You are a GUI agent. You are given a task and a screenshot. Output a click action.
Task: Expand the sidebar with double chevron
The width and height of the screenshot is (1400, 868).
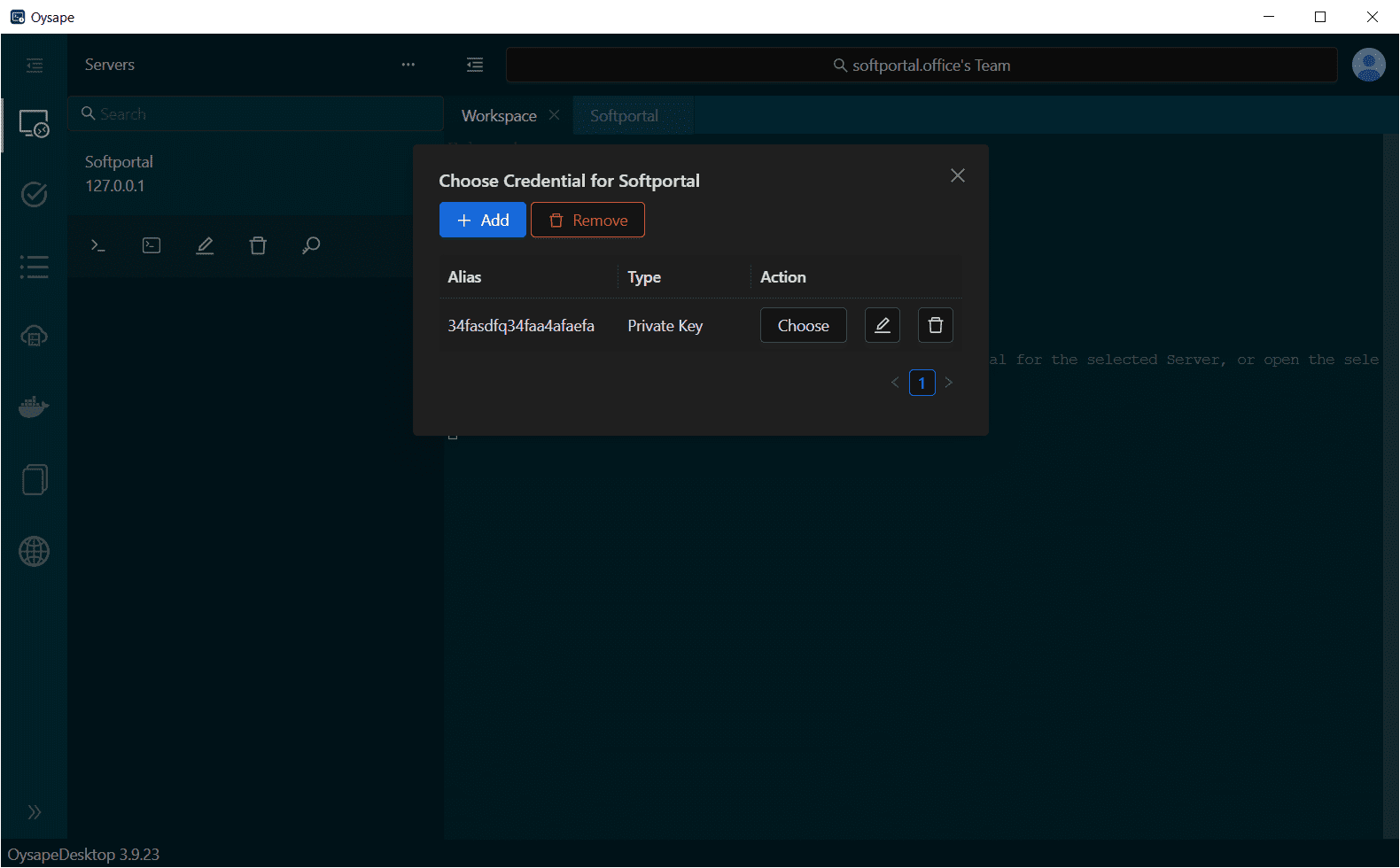coord(34,812)
